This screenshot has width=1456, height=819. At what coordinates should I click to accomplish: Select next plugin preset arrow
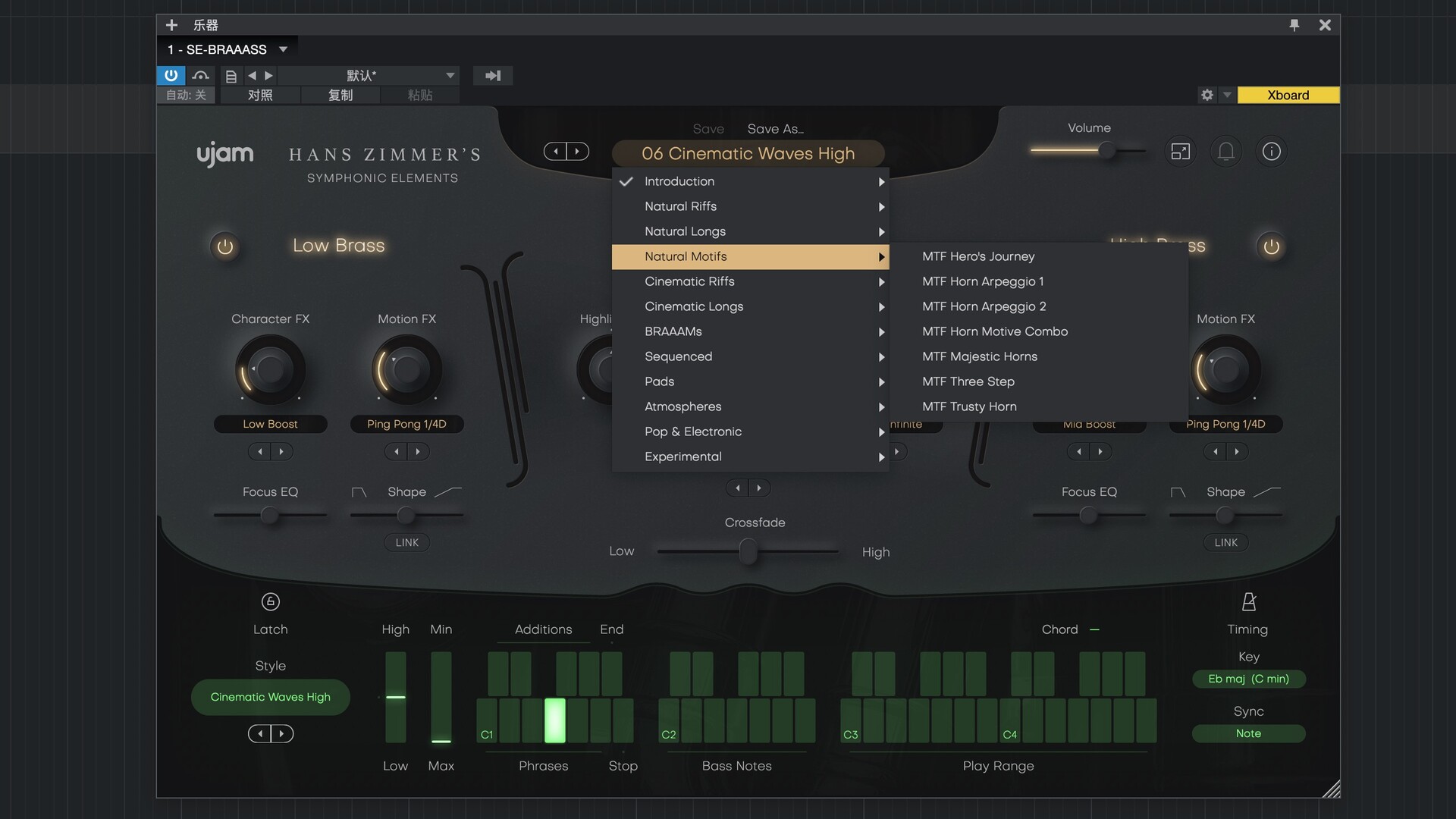(577, 152)
